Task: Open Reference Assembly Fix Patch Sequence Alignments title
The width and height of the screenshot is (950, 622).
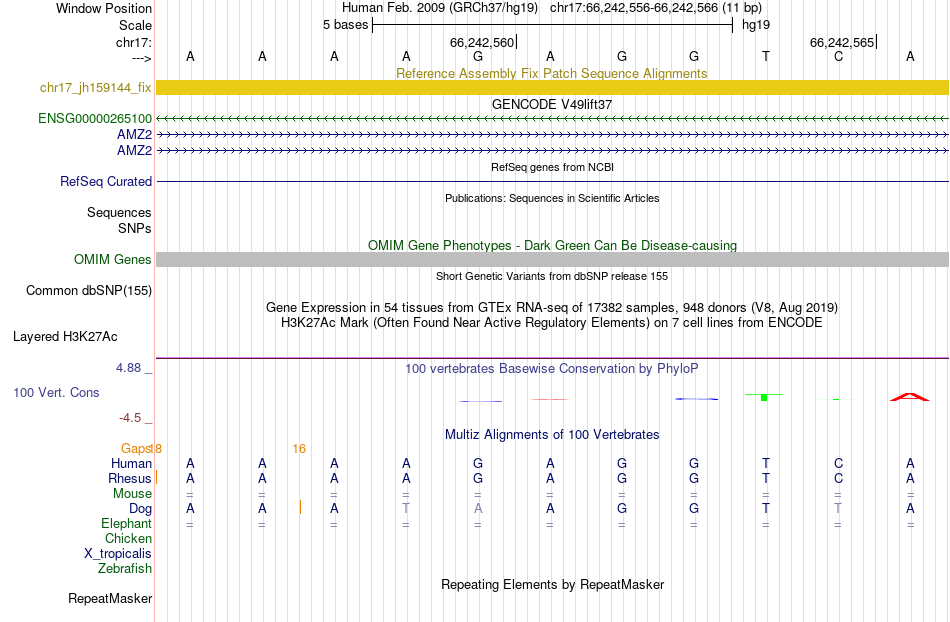Action: coord(551,73)
